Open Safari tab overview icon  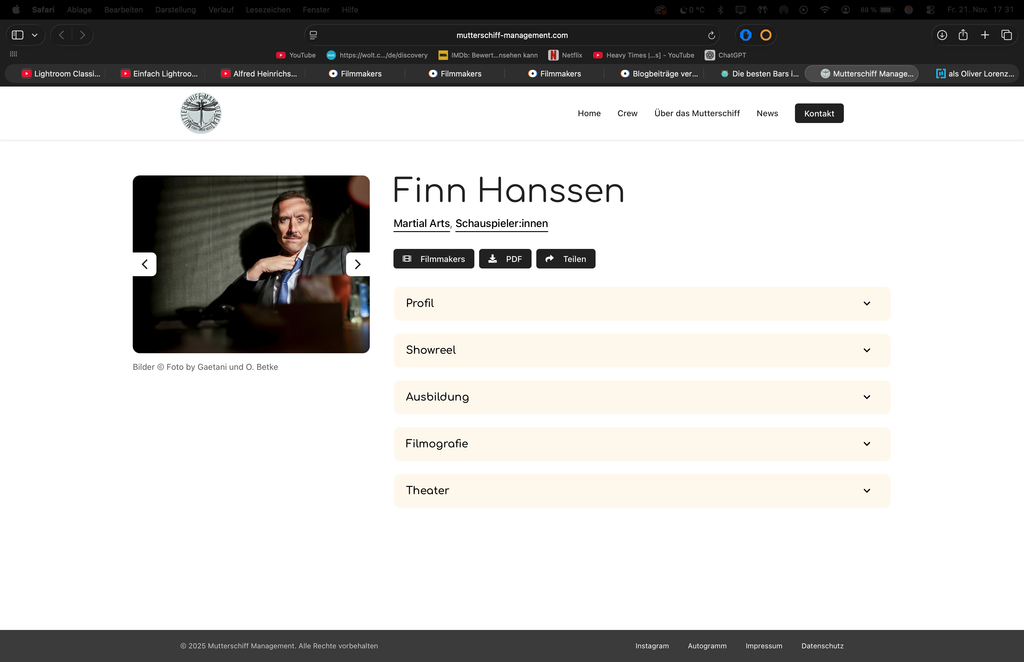coord(1006,35)
